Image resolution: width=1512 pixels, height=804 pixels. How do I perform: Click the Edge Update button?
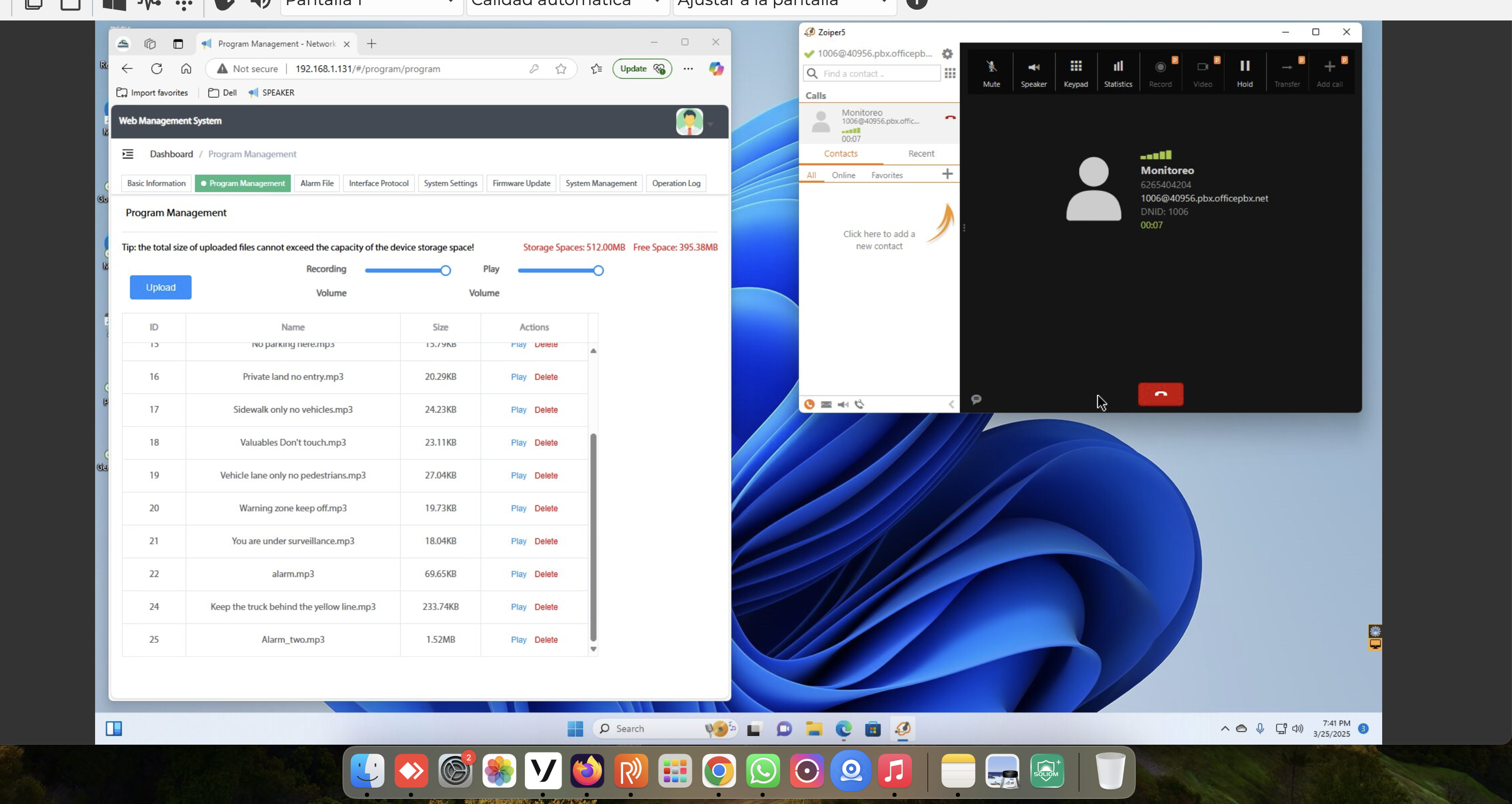(642, 69)
